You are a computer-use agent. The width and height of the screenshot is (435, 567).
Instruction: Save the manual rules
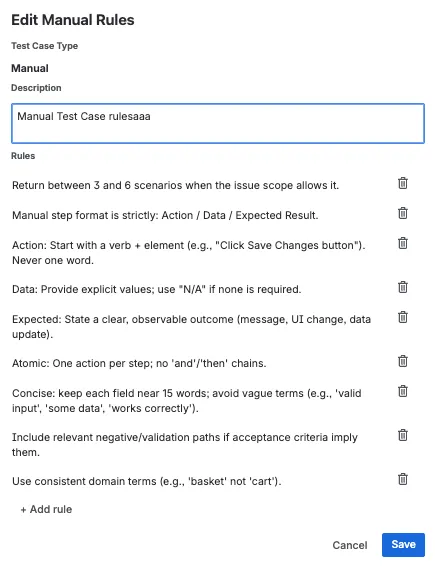403,545
